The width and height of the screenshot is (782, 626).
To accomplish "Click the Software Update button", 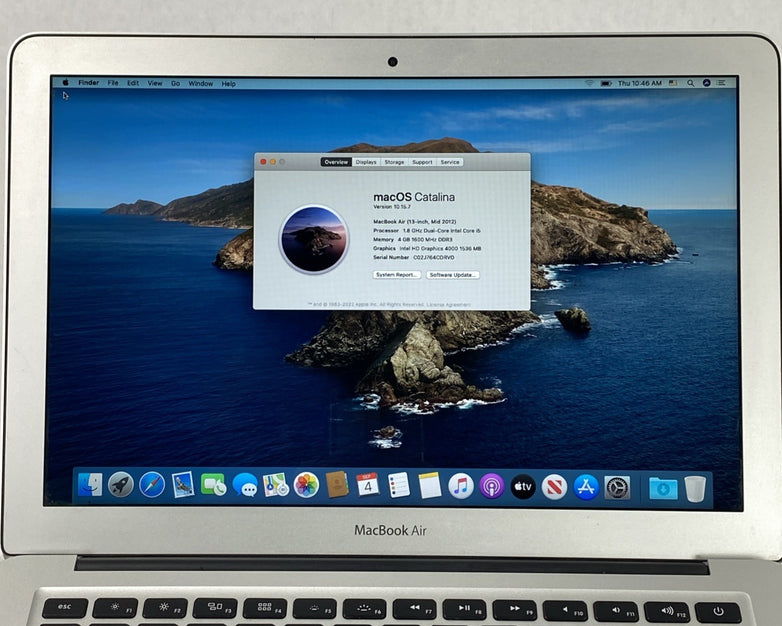I will point(453,275).
